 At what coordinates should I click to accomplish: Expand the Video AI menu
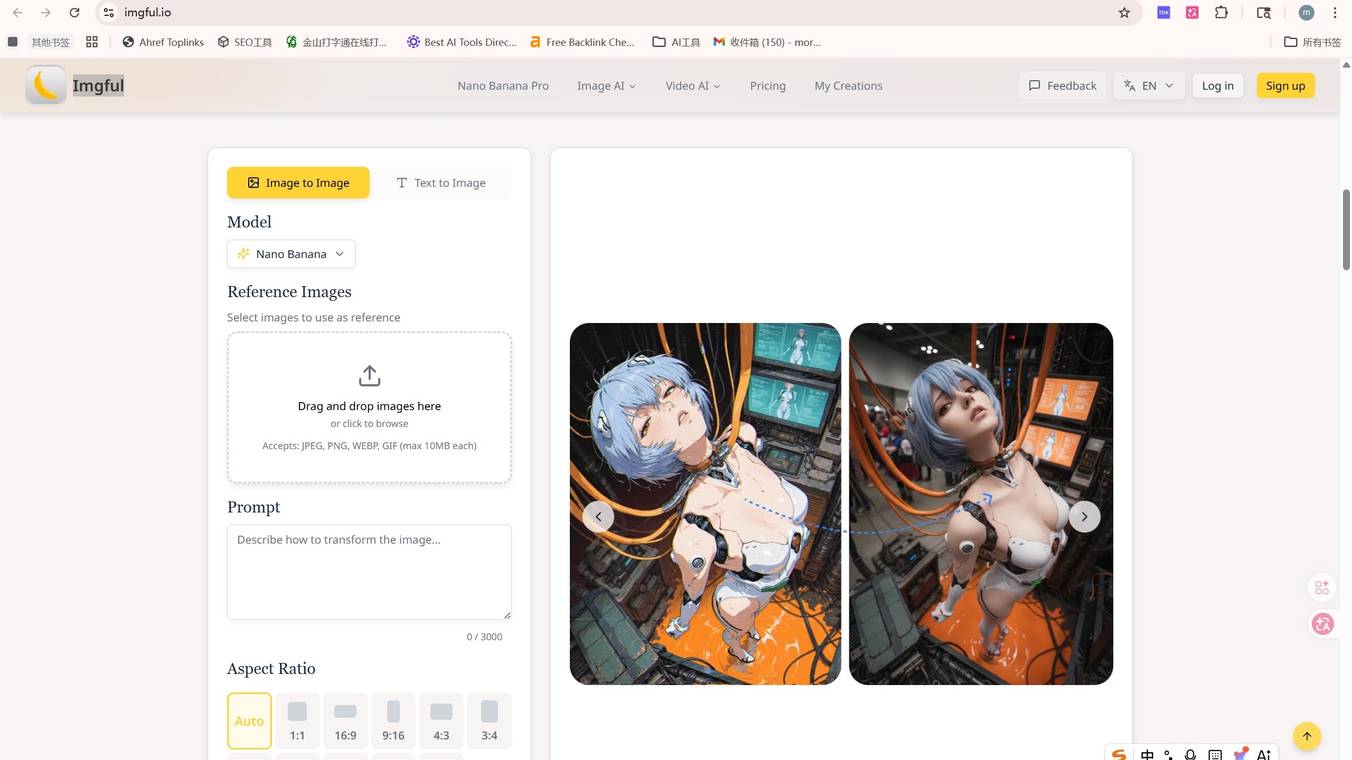pyautogui.click(x=693, y=86)
